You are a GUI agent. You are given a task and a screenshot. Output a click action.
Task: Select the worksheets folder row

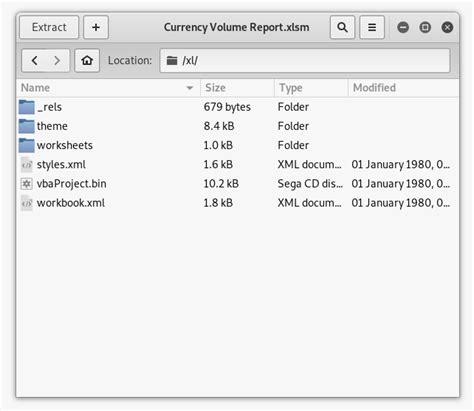237,145
